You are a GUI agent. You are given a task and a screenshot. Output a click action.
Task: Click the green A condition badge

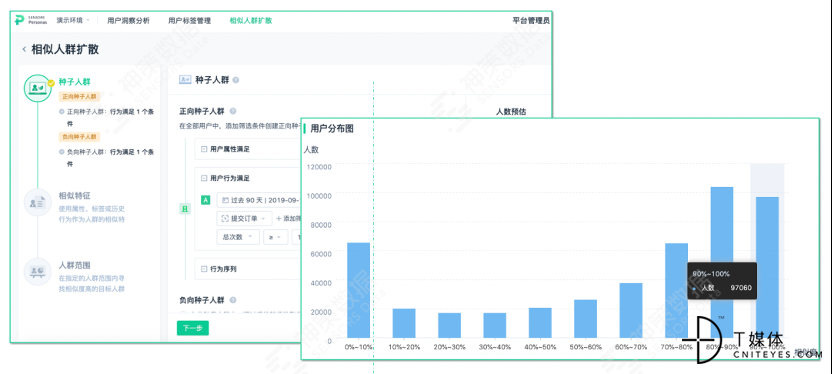pyautogui.click(x=206, y=200)
